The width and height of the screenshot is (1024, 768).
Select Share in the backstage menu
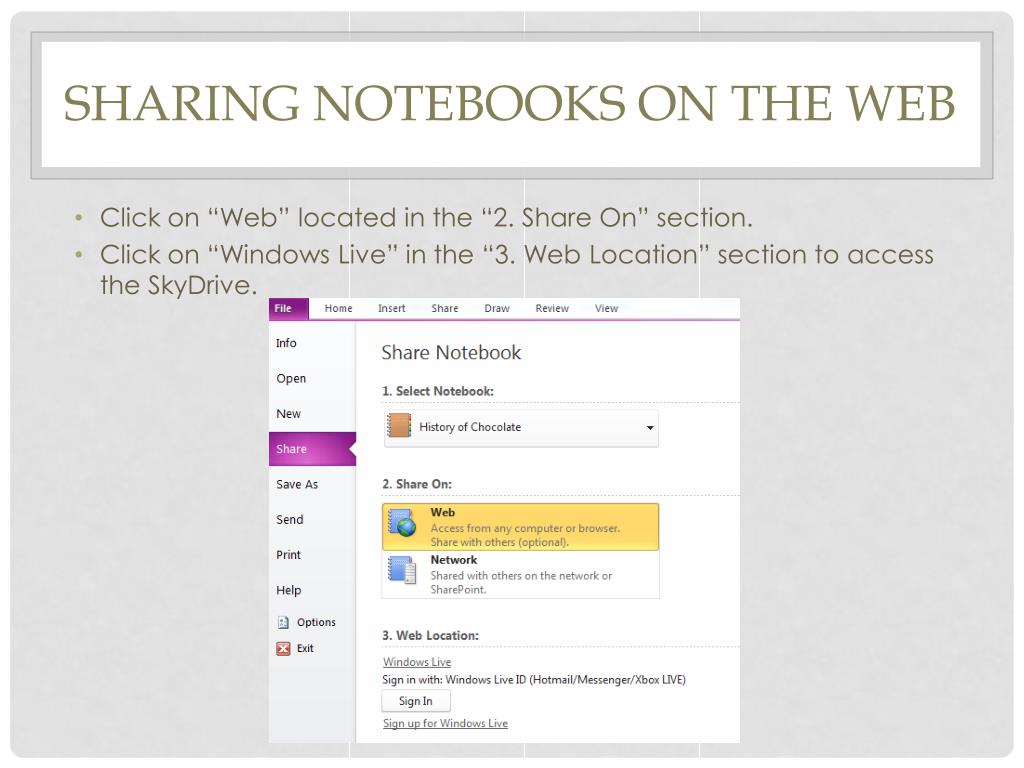click(x=312, y=449)
